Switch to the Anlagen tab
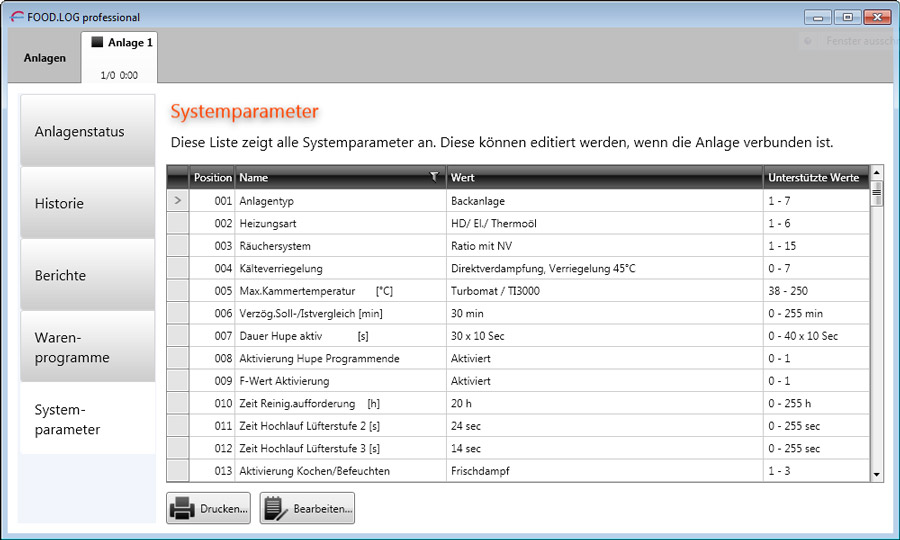This screenshot has width=900, height=540. tap(45, 58)
